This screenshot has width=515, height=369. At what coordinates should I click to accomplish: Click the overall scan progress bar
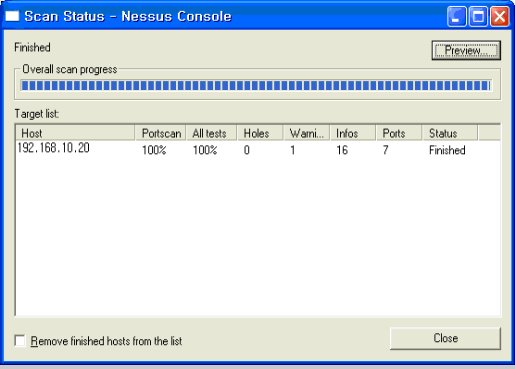pos(256,85)
